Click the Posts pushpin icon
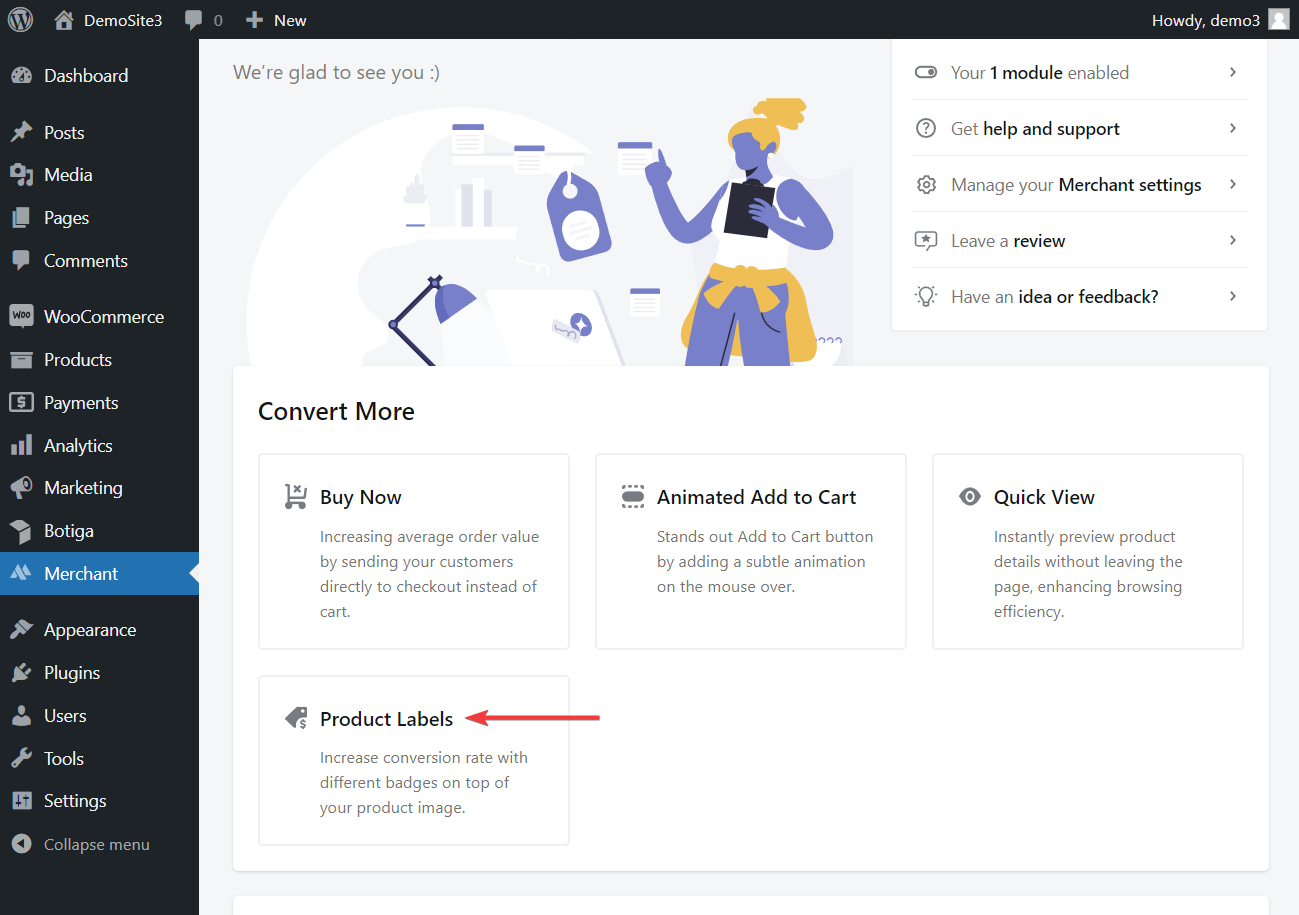 (x=21, y=133)
